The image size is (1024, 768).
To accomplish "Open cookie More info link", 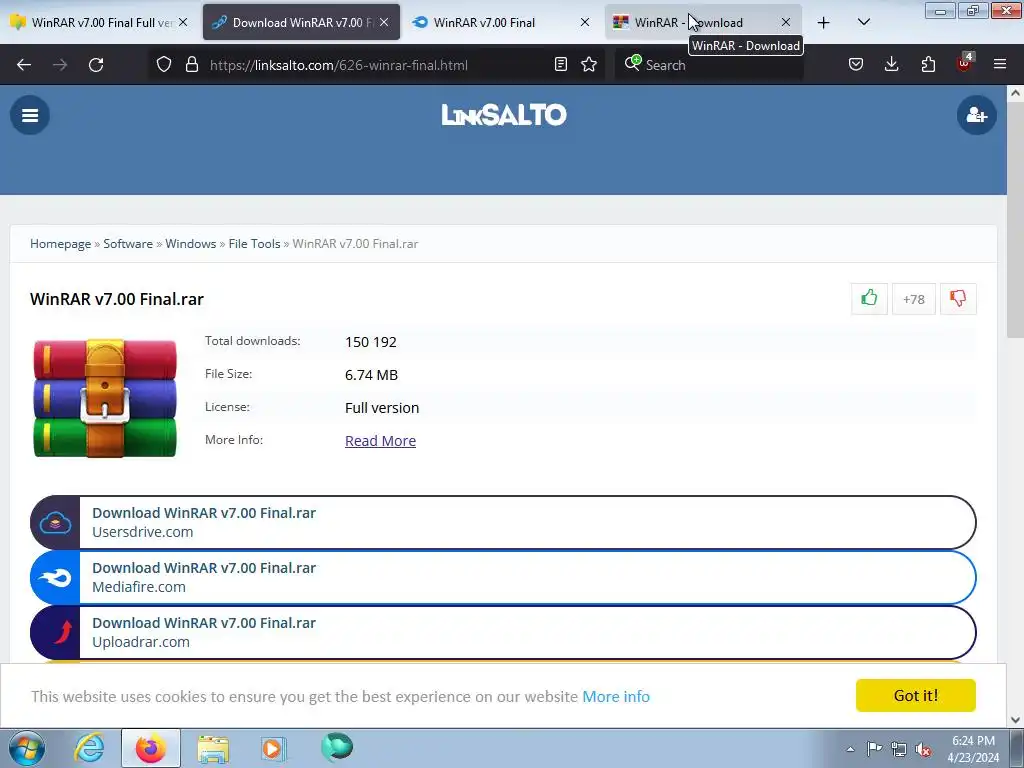I will (x=616, y=697).
